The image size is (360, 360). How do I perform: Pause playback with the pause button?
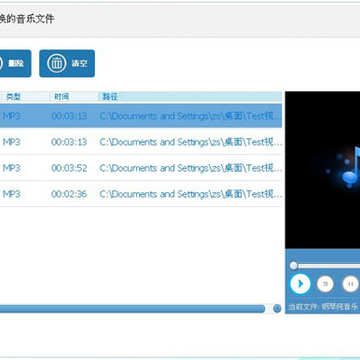(350, 284)
